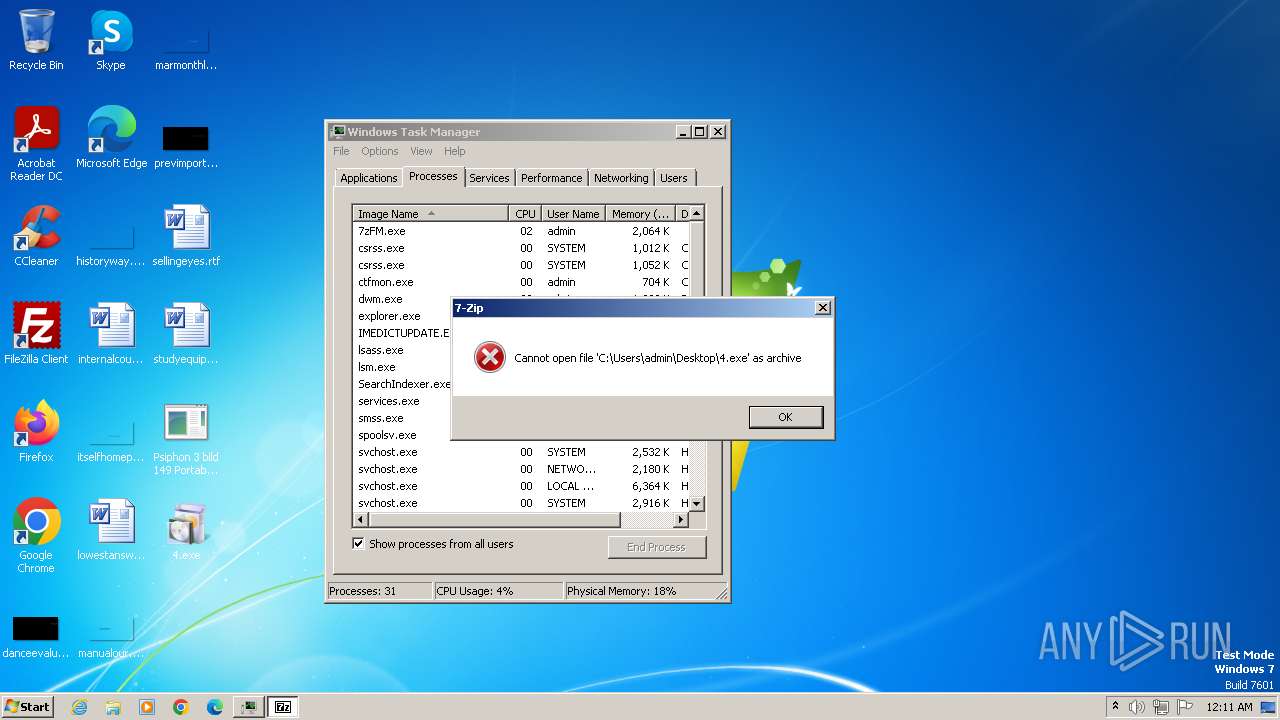Screen dimensions: 1280x720
Task: Sort by CPU column header
Action: [525, 214]
